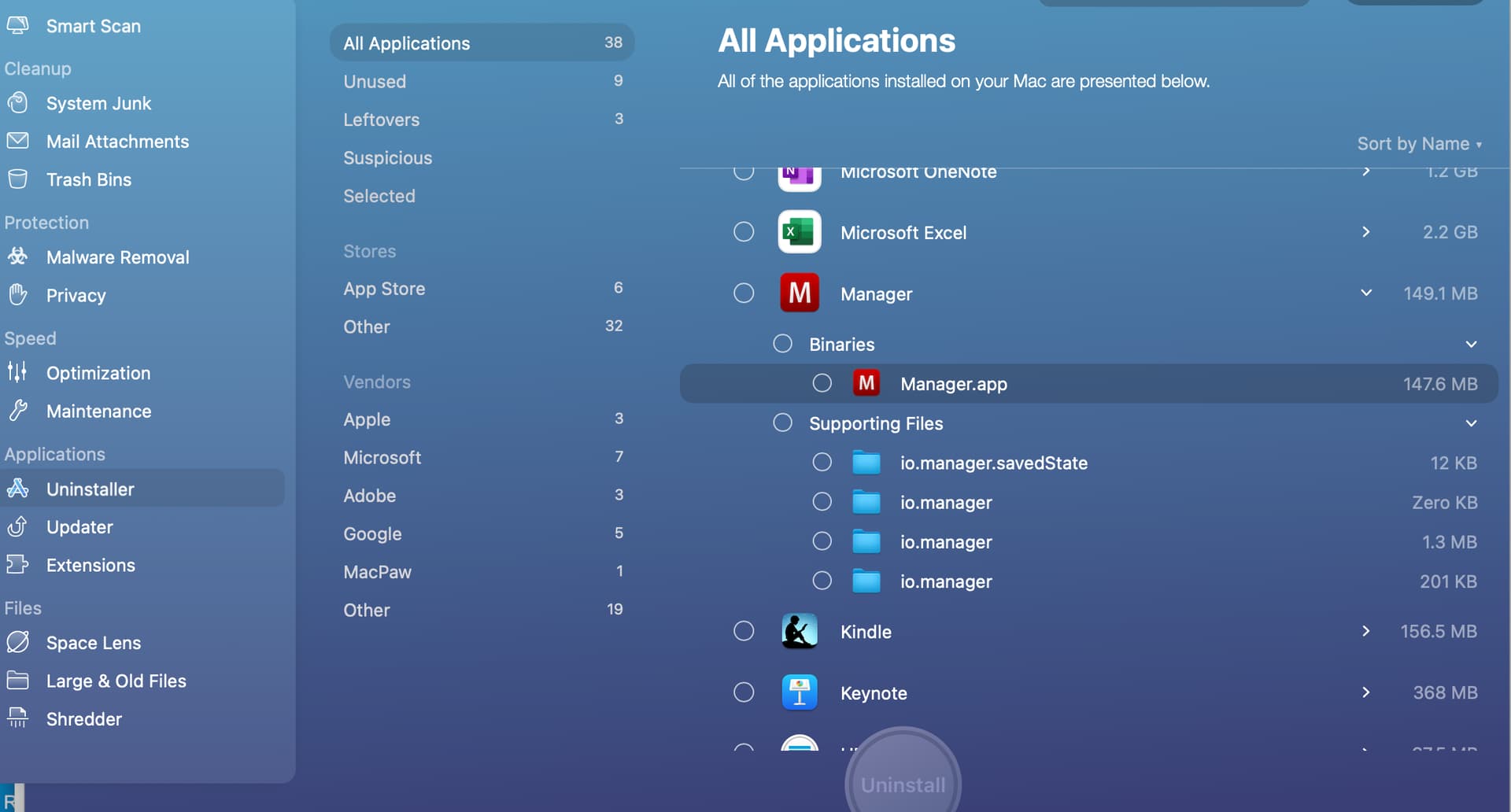
Task: Collapse the Manager row chevron
Action: coord(1366,293)
